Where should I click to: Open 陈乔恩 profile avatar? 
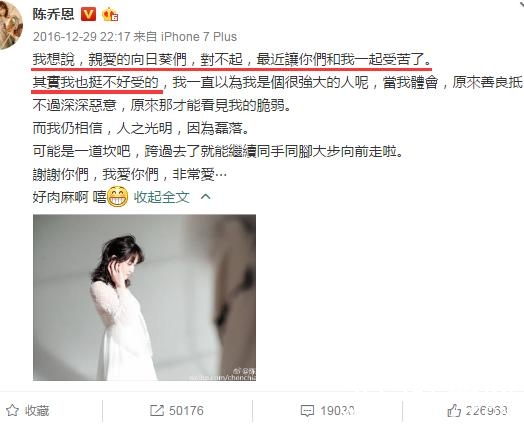coord(10,25)
